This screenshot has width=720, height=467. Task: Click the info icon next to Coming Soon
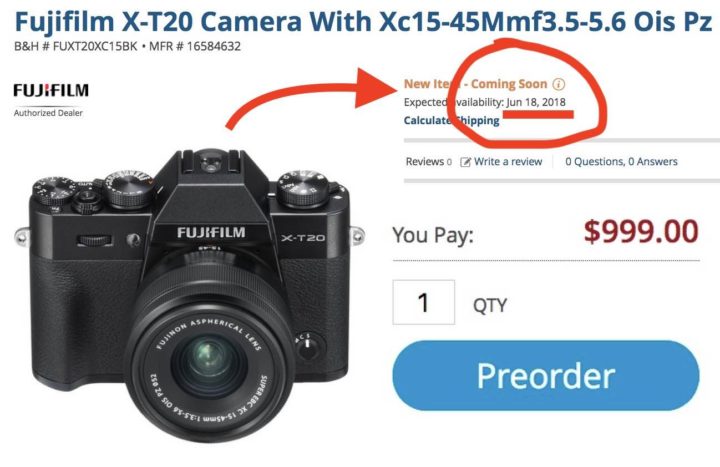558,84
